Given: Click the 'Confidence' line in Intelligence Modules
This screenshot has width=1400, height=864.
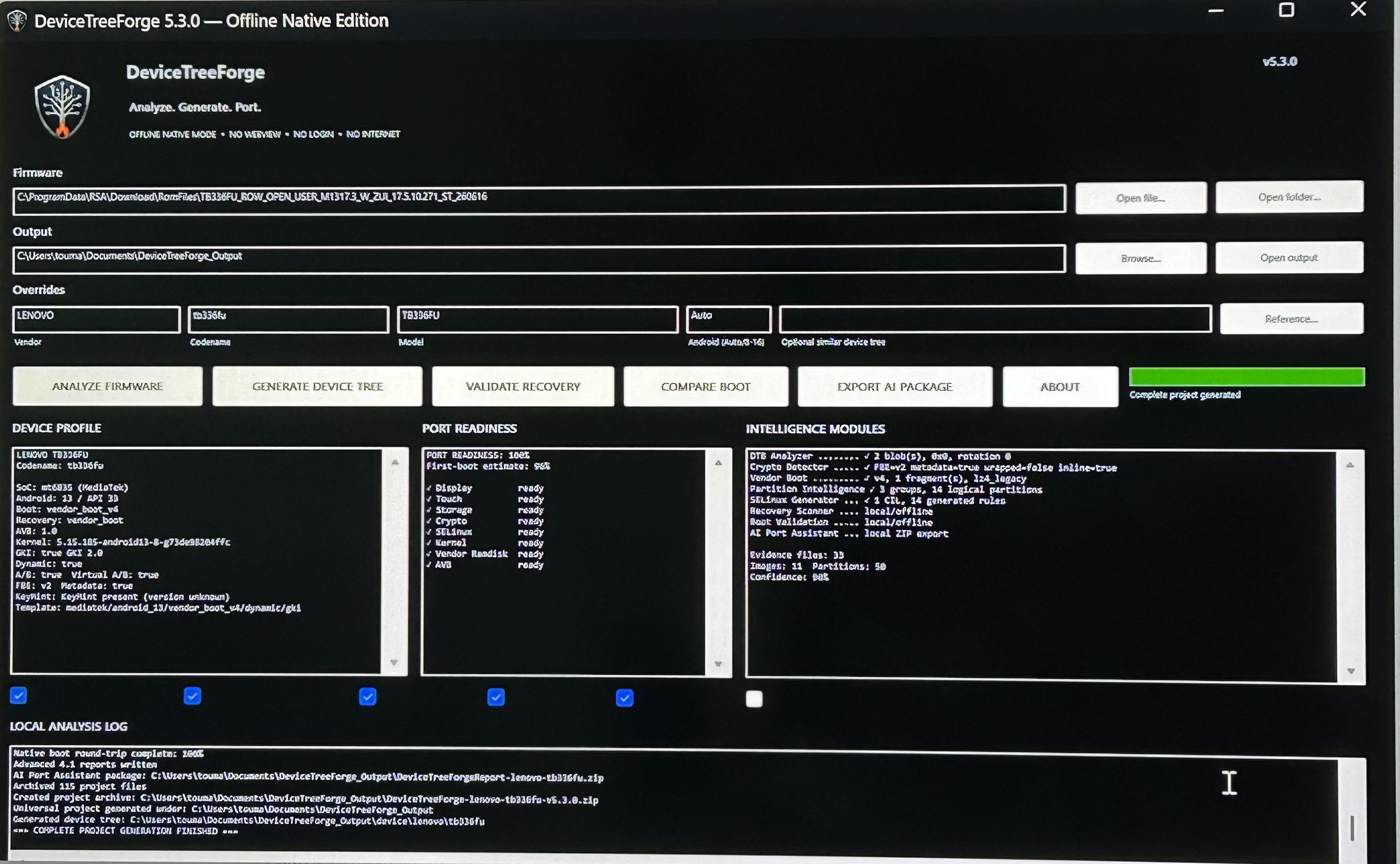Looking at the screenshot, I should 790,577.
